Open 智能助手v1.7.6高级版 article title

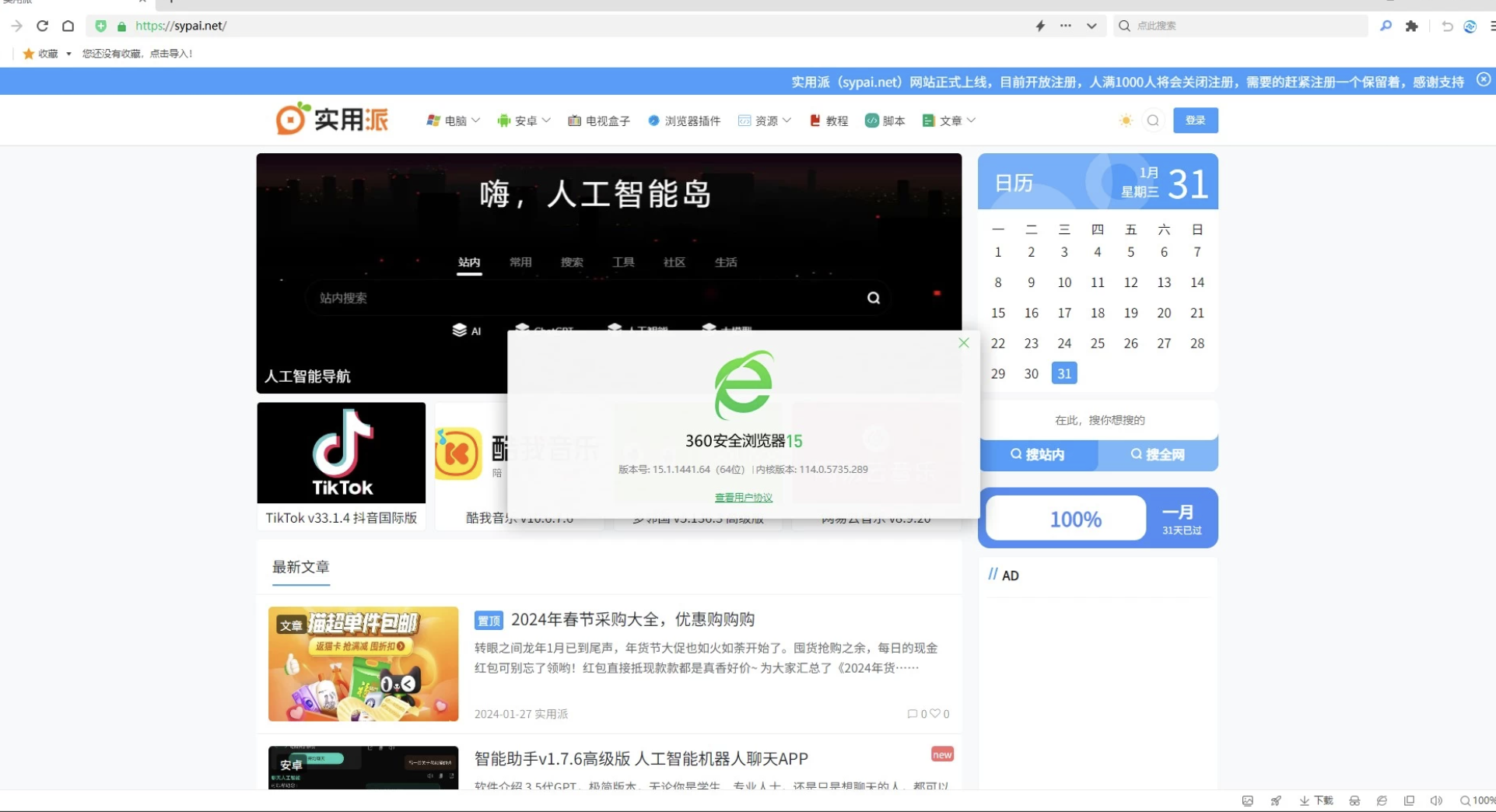pyautogui.click(x=641, y=759)
